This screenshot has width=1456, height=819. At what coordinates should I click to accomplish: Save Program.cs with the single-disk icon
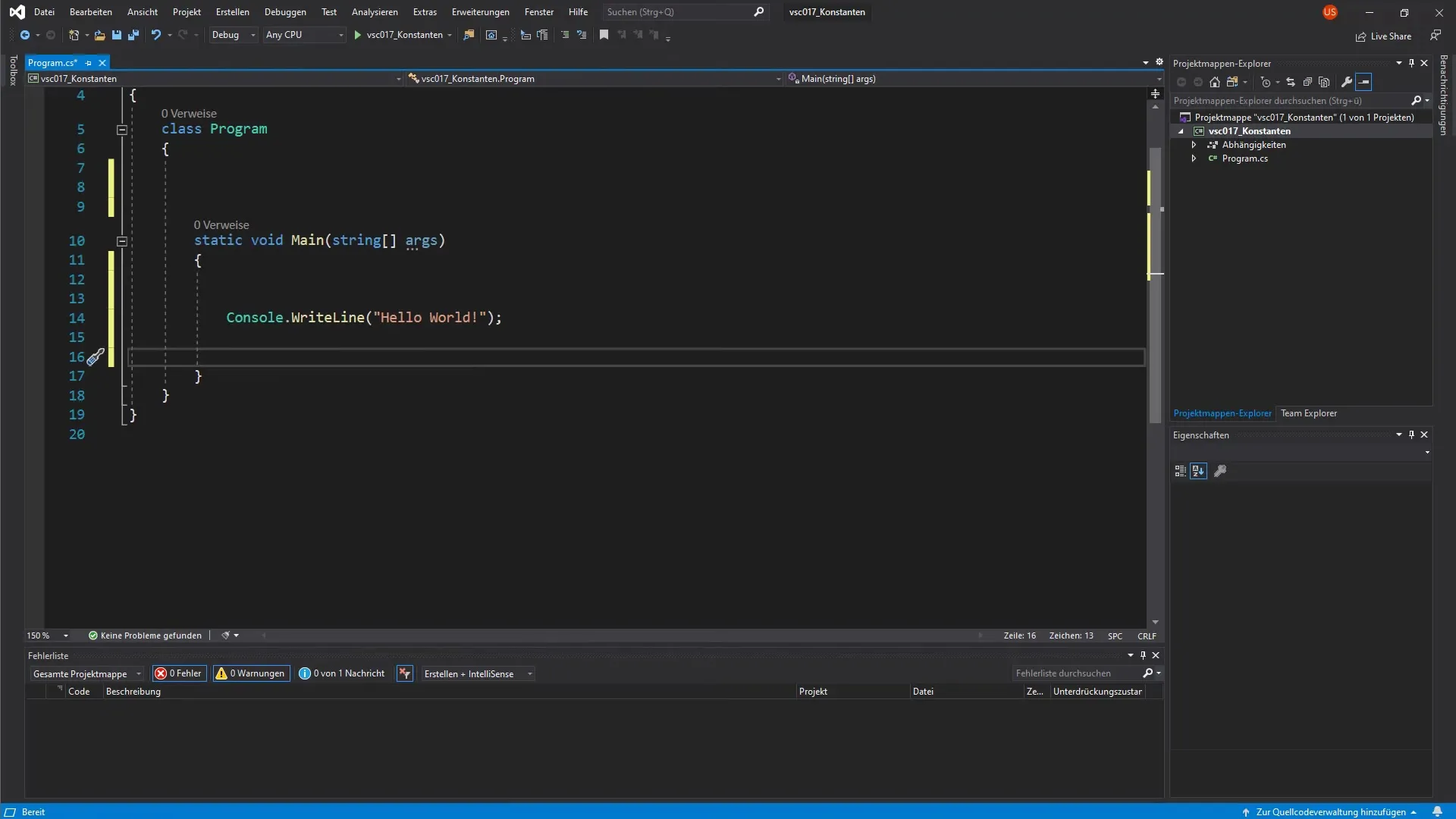[116, 35]
